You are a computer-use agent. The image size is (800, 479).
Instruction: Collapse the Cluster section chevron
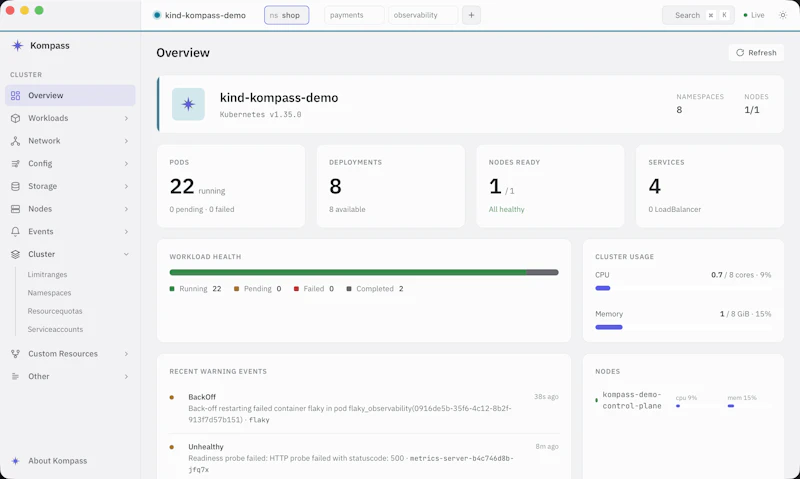coord(126,254)
